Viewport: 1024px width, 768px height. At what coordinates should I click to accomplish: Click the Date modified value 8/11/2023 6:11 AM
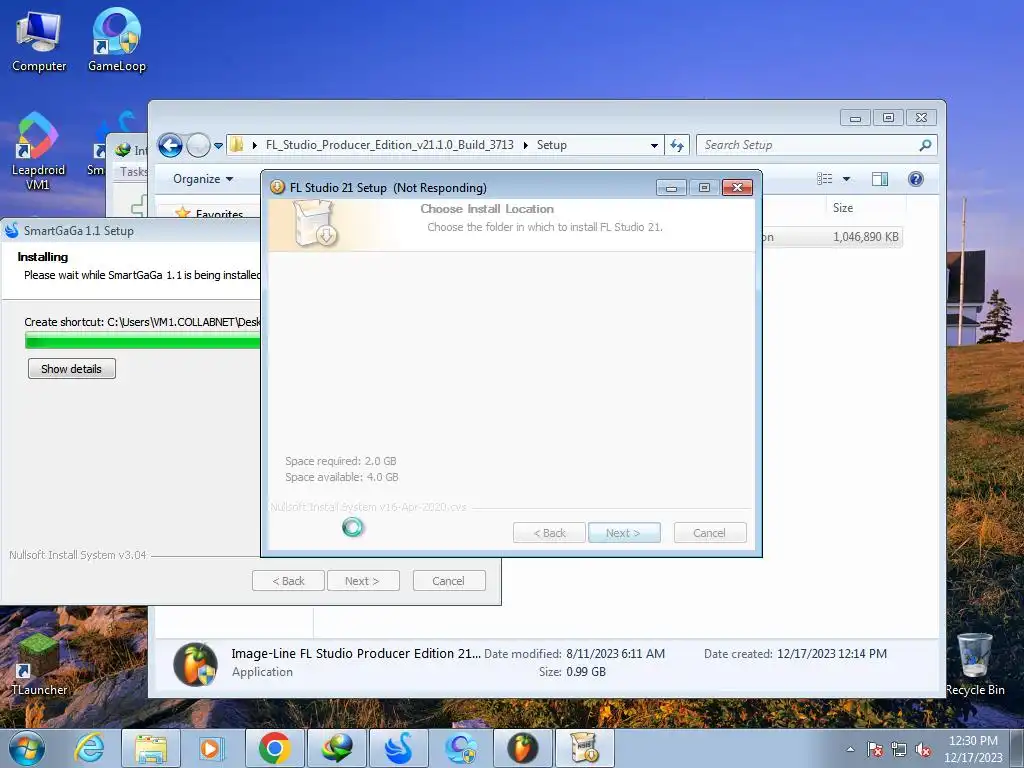coord(615,654)
